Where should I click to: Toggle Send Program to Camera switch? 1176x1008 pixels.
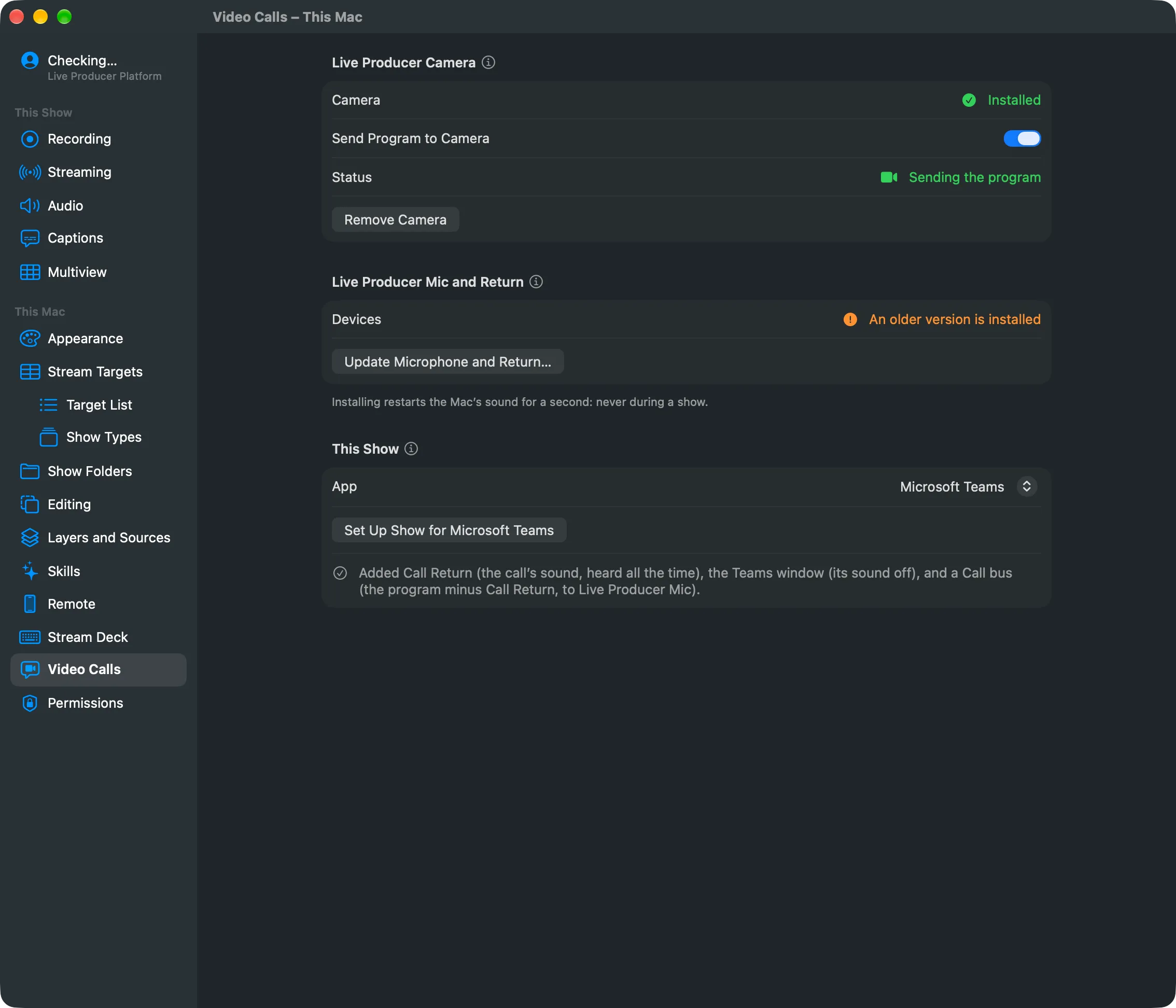pyautogui.click(x=1022, y=138)
